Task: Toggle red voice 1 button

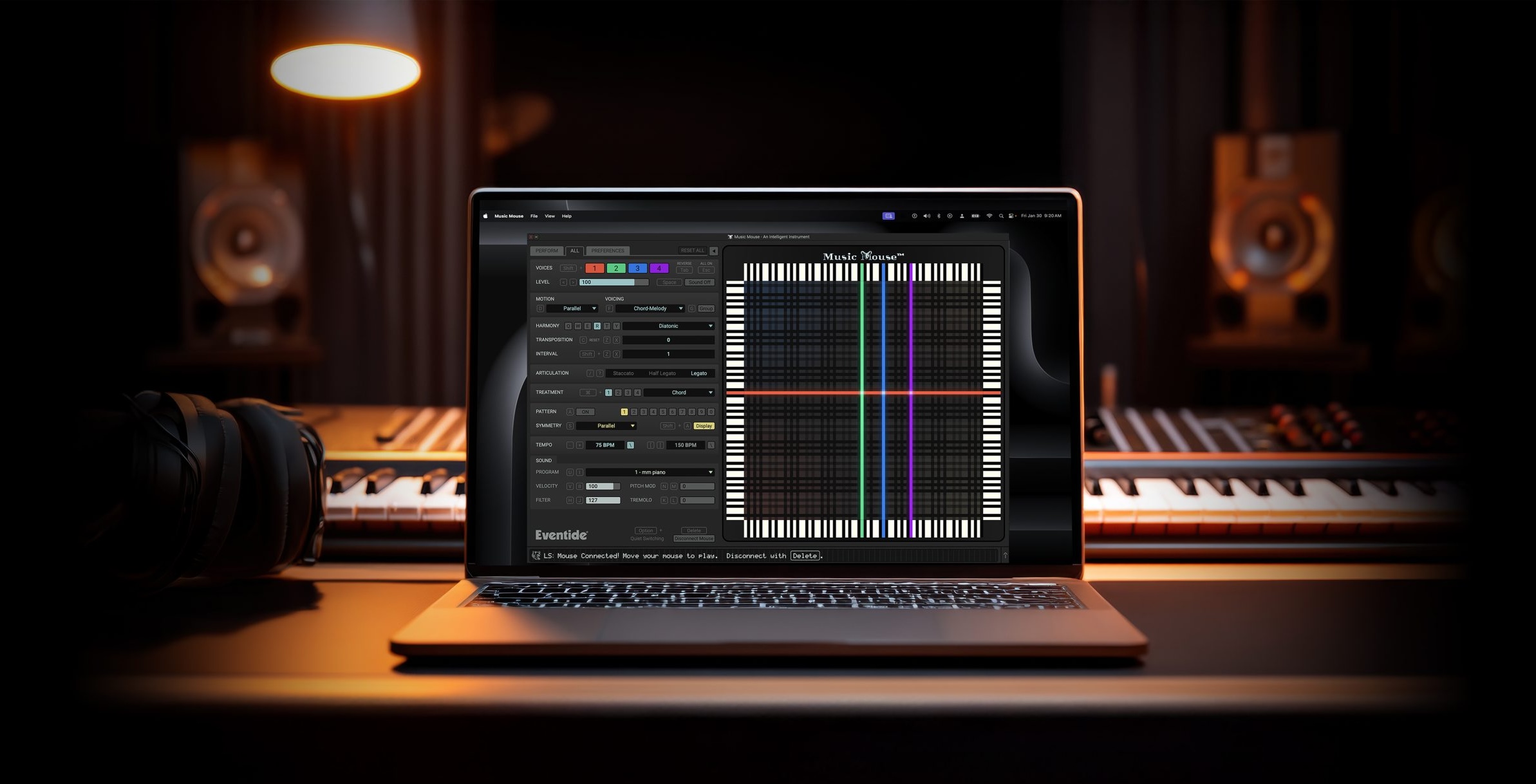Action: pos(594,268)
